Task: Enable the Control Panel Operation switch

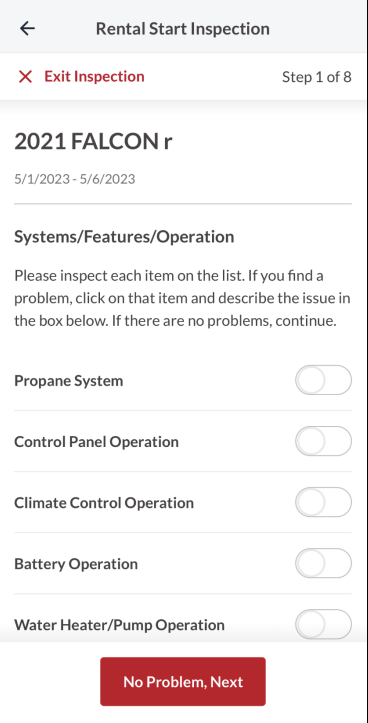Action: [x=323, y=441]
